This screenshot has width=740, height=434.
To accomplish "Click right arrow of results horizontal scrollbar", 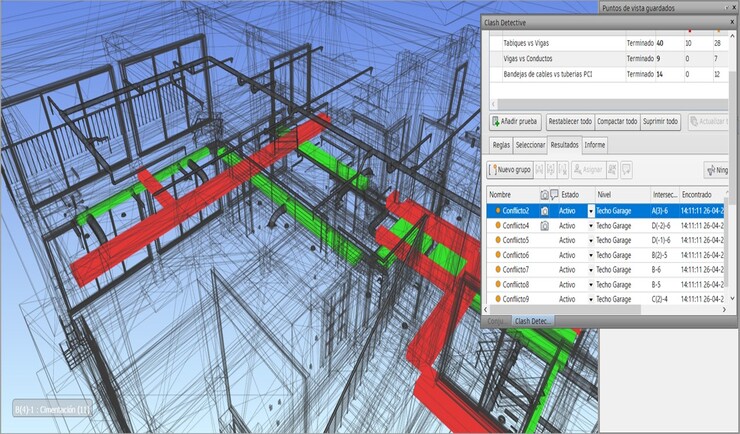I will 724,310.
